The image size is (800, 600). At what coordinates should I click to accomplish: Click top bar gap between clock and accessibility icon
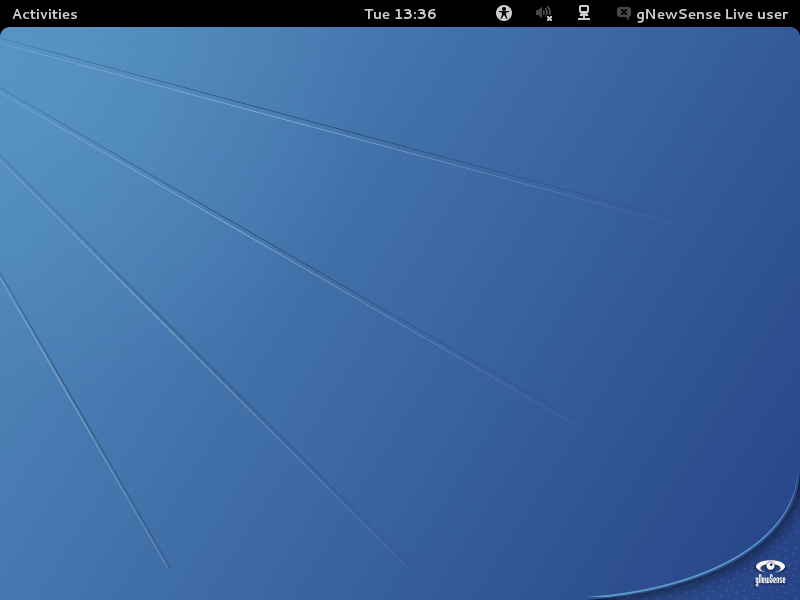466,14
